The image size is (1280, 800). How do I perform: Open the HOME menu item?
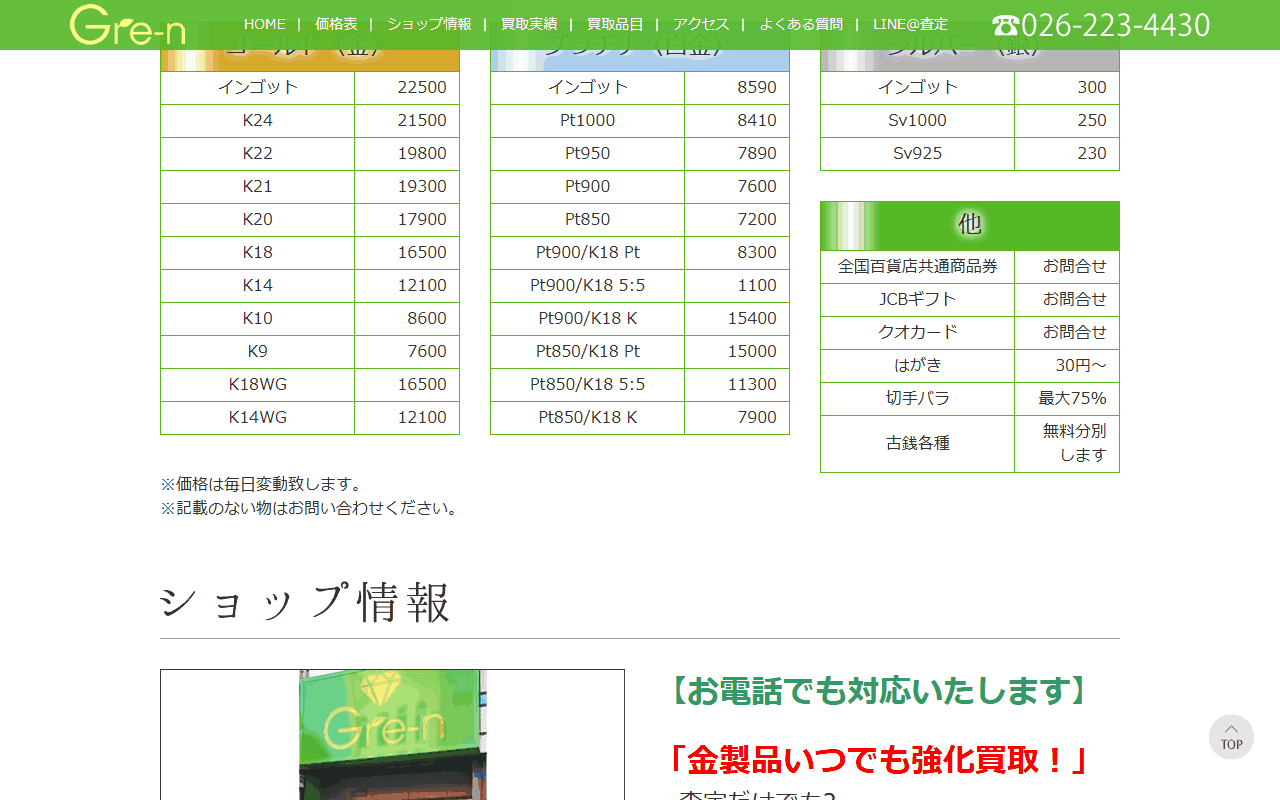(265, 24)
